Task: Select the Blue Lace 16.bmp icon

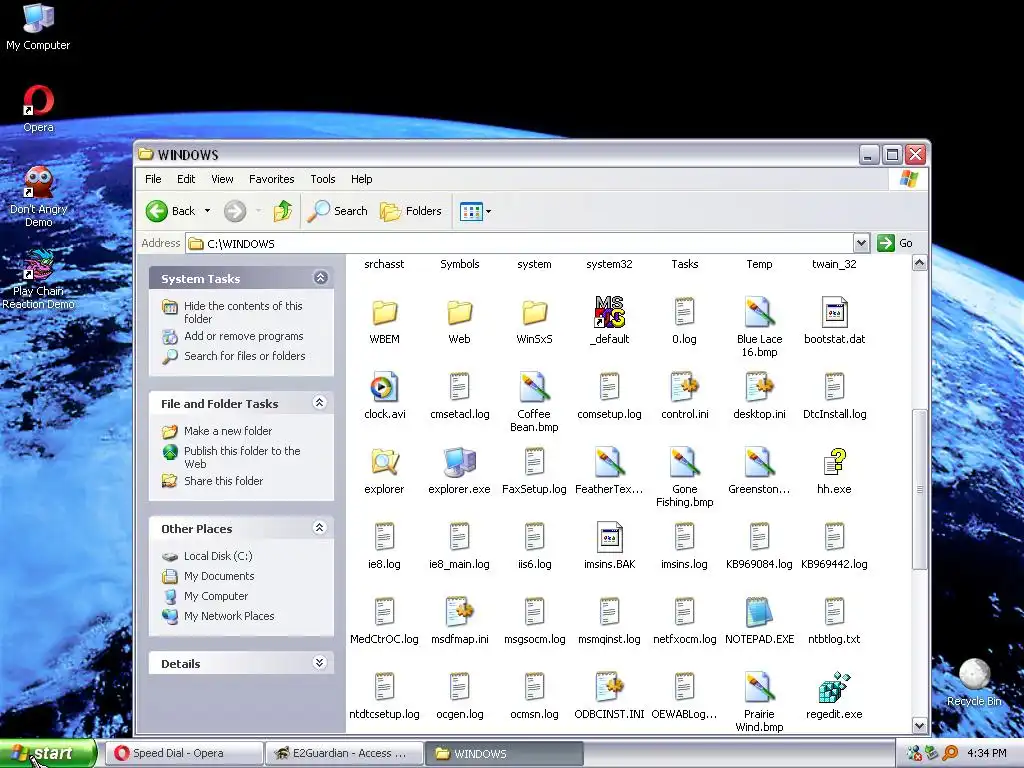Action: [x=760, y=312]
